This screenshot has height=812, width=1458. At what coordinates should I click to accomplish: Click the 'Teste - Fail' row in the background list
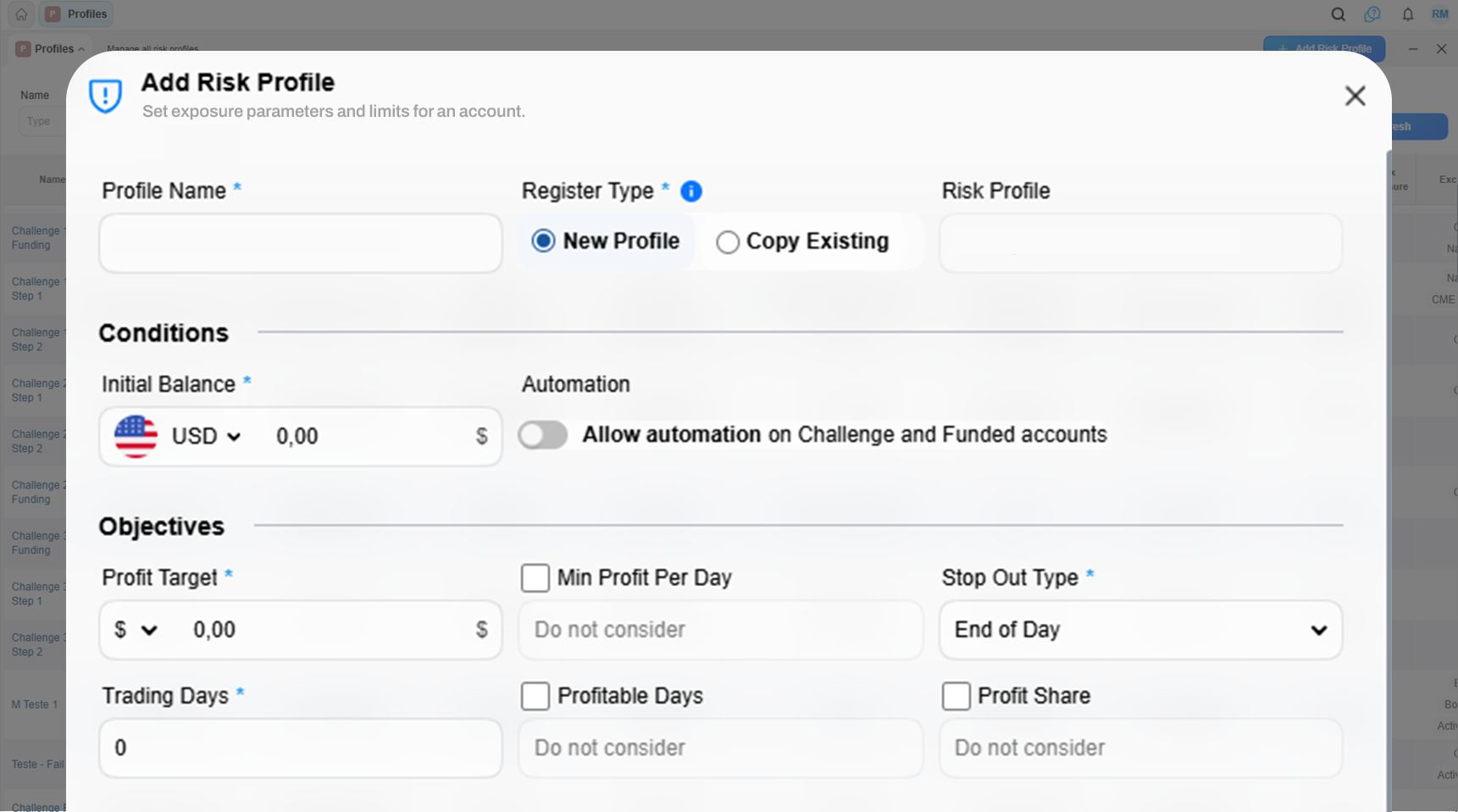(x=38, y=765)
